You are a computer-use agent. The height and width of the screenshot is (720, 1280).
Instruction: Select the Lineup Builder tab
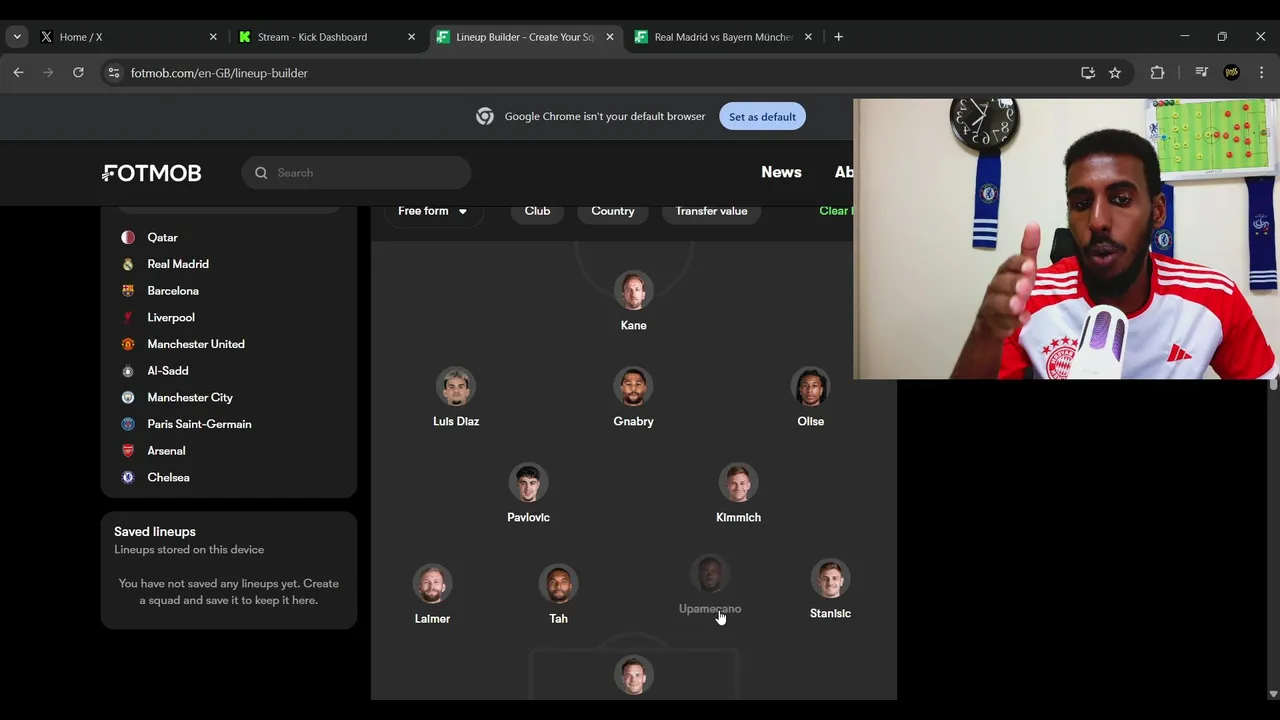[525, 37]
